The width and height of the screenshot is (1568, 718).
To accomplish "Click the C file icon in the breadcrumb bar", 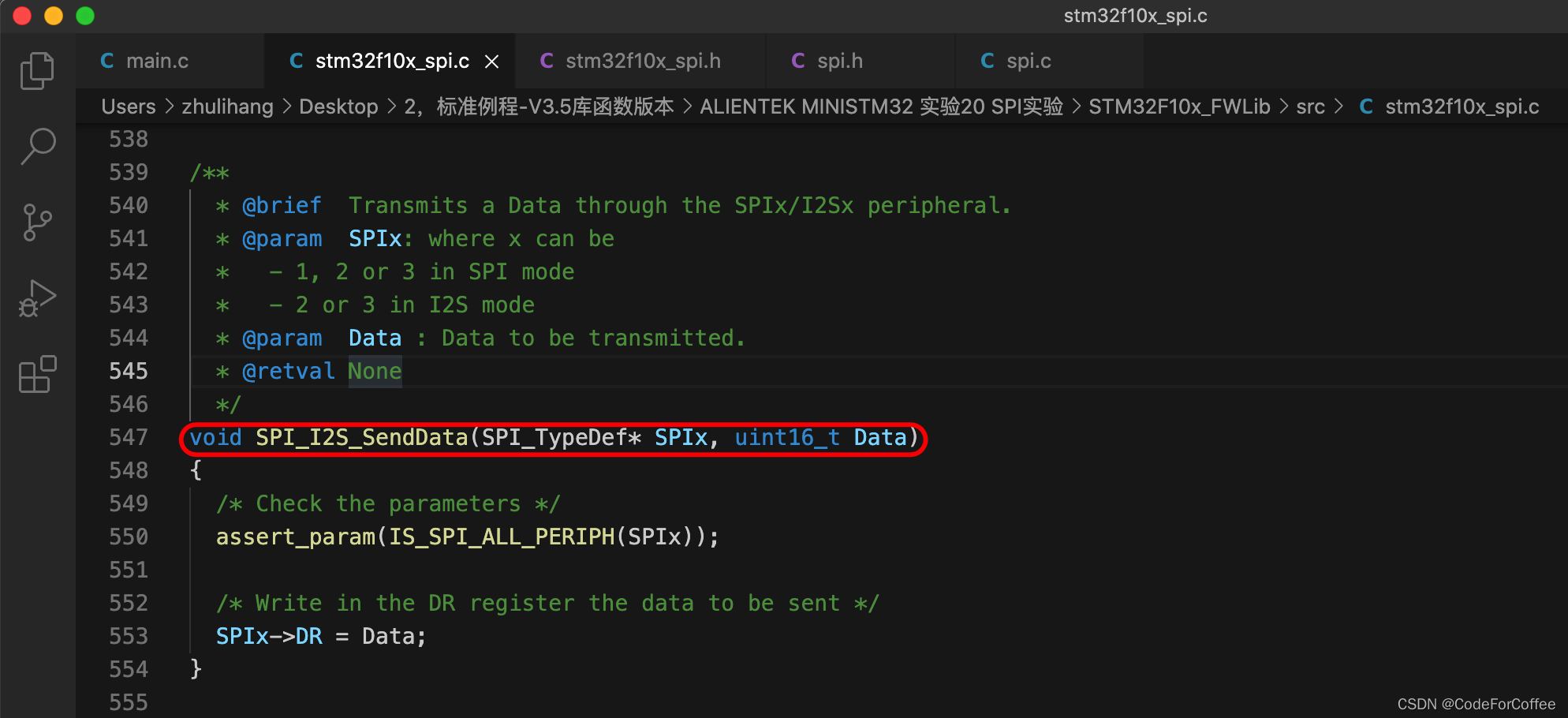I will (1367, 107).
